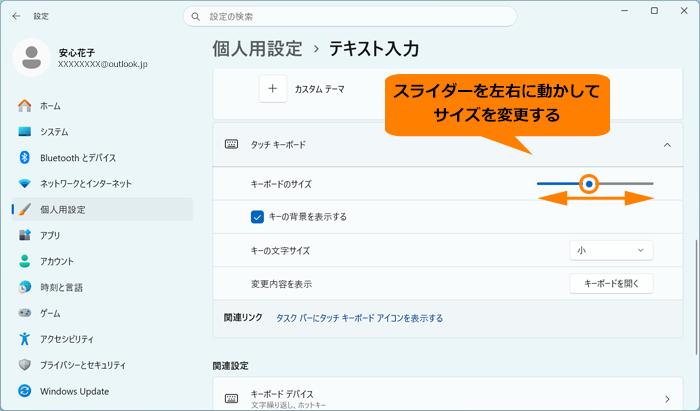Open キーボード デバイス chevron arrow
The image size is (700, 411).
coord(667,399)
